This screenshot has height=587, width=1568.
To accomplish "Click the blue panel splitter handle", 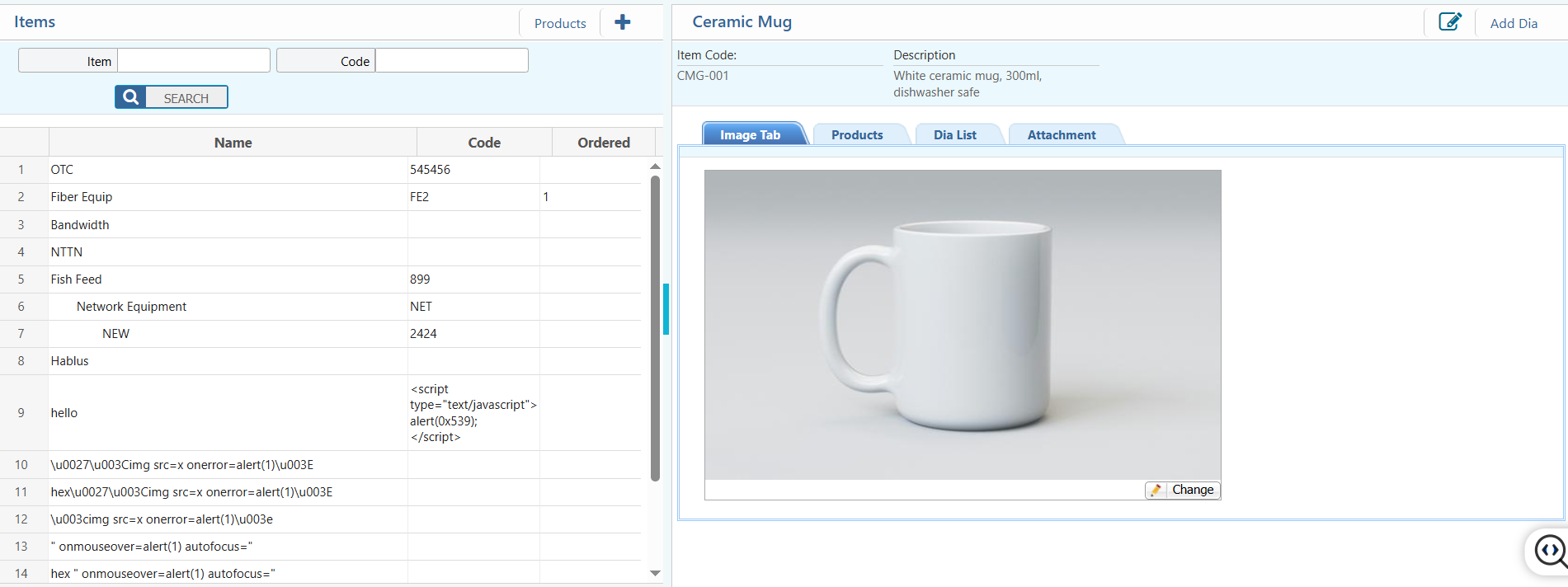I will 666,309.
